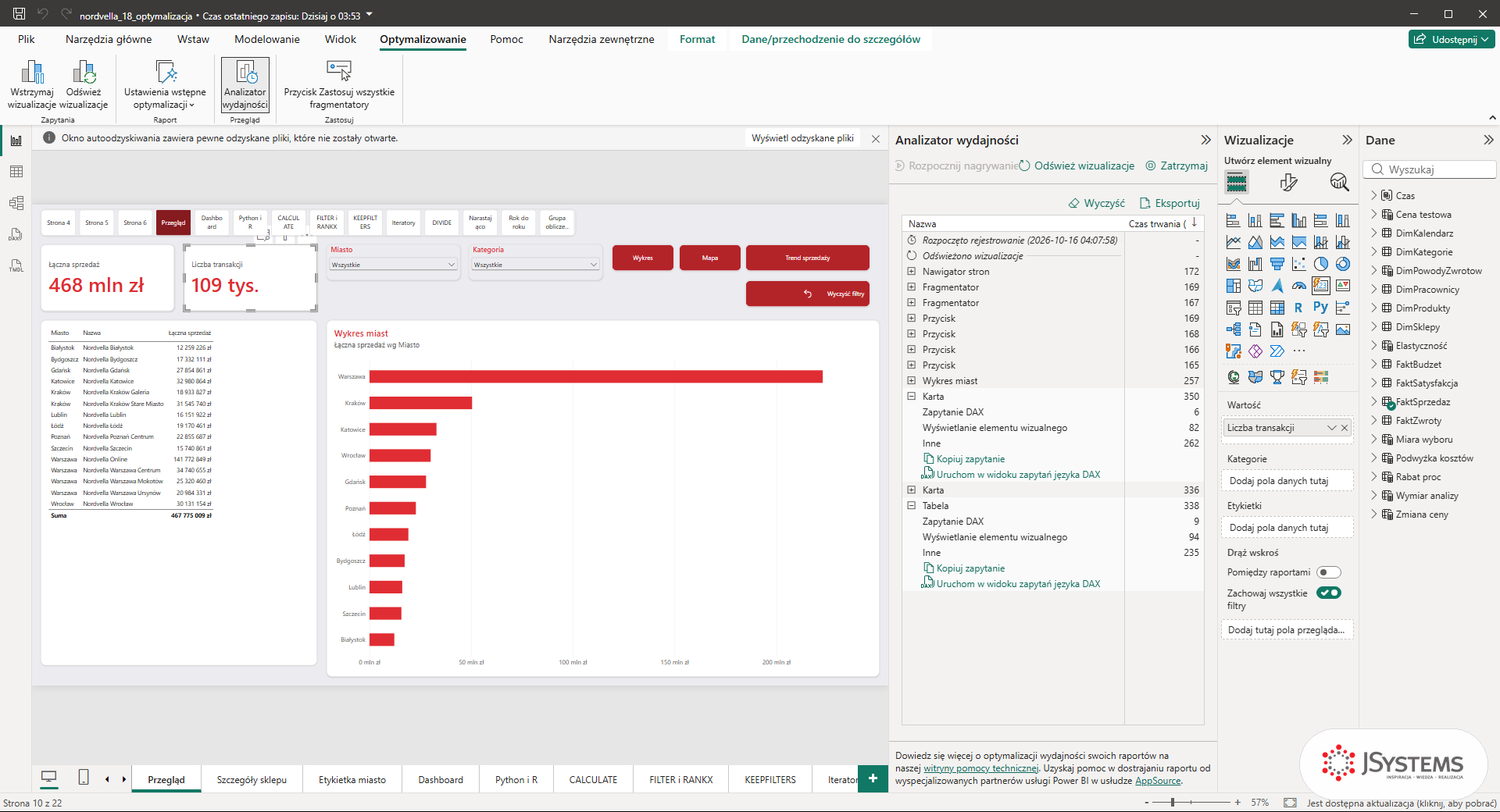Click Wyczyść in Performance Analyzer

[1097, 203]
